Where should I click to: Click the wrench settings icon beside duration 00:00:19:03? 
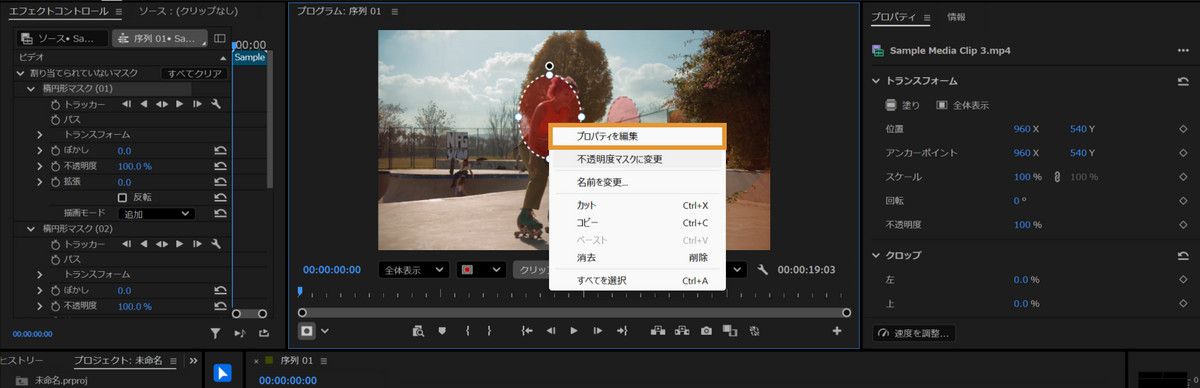(x=763, y=270)
